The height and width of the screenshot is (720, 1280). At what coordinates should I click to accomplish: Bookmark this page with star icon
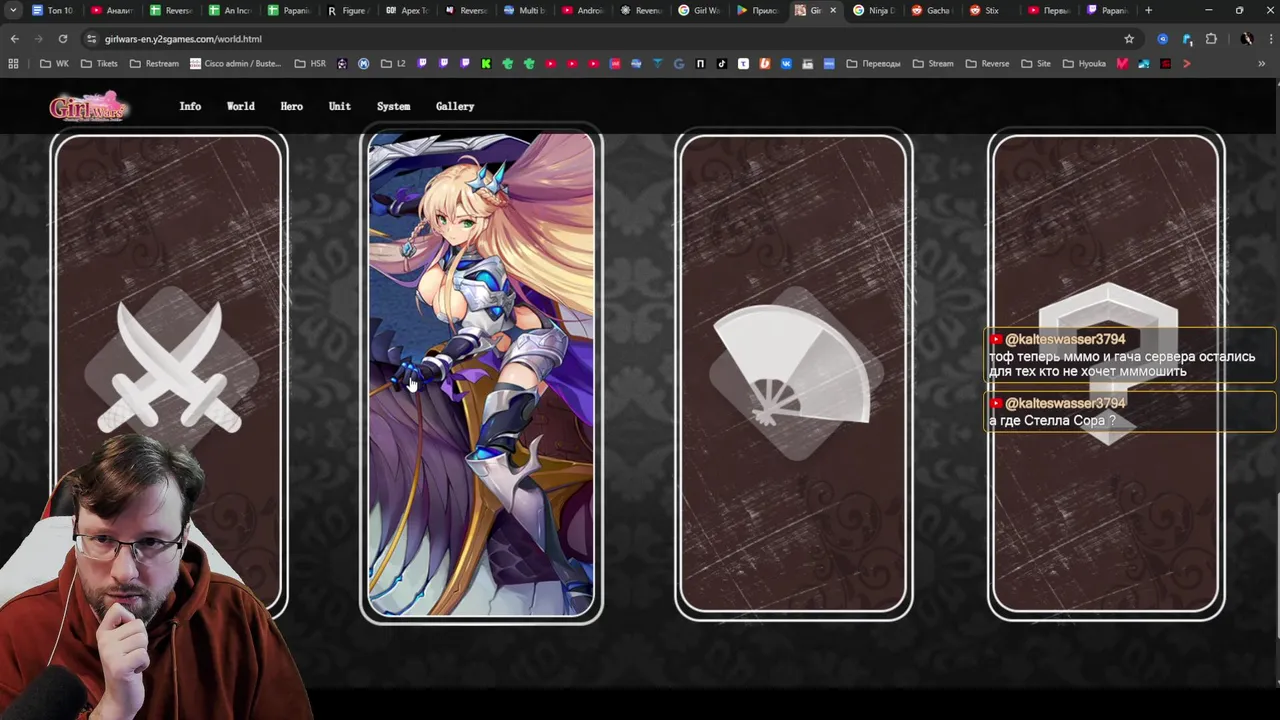[x=1129, y=39]
